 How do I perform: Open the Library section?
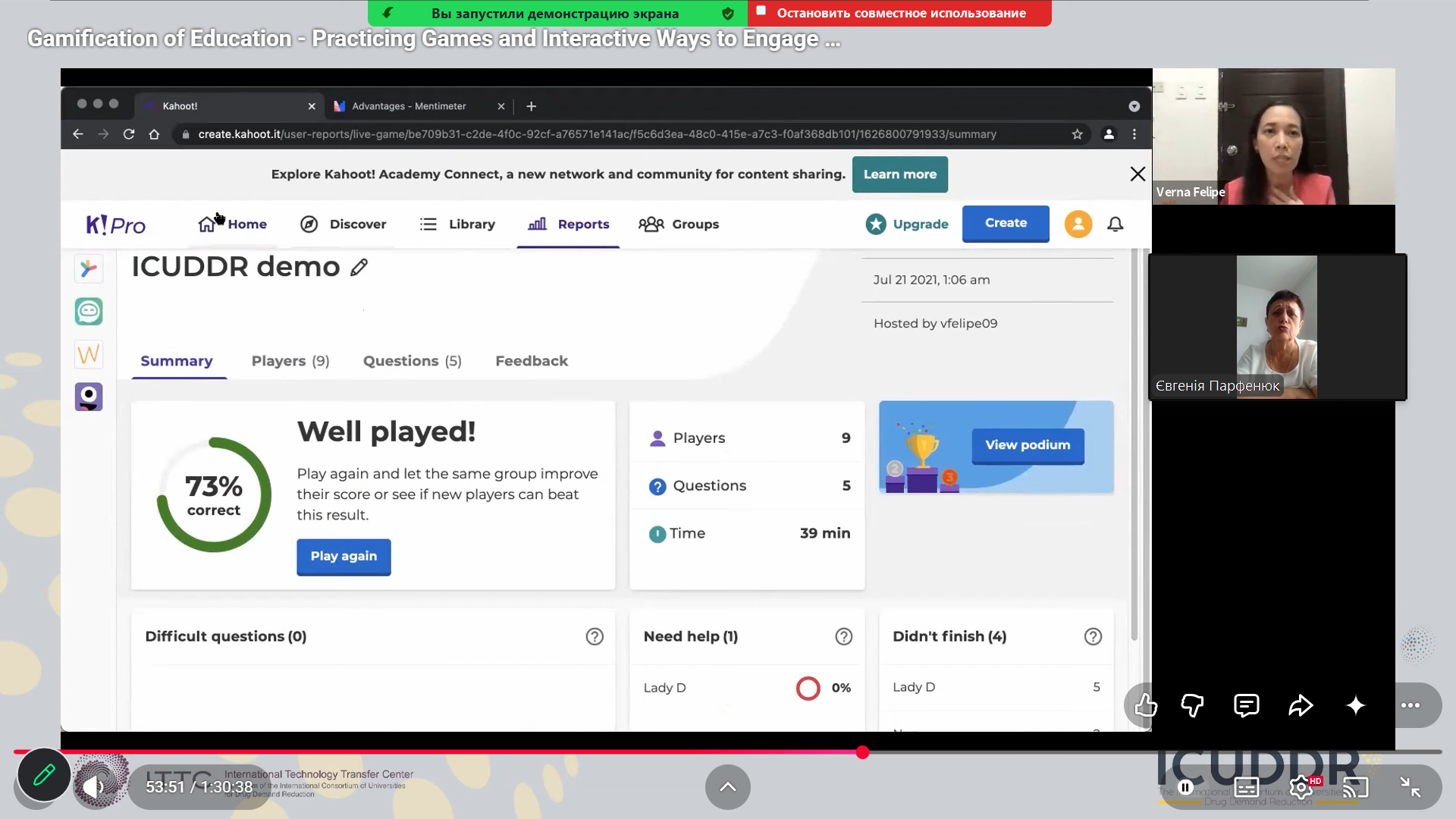point(457,224)
